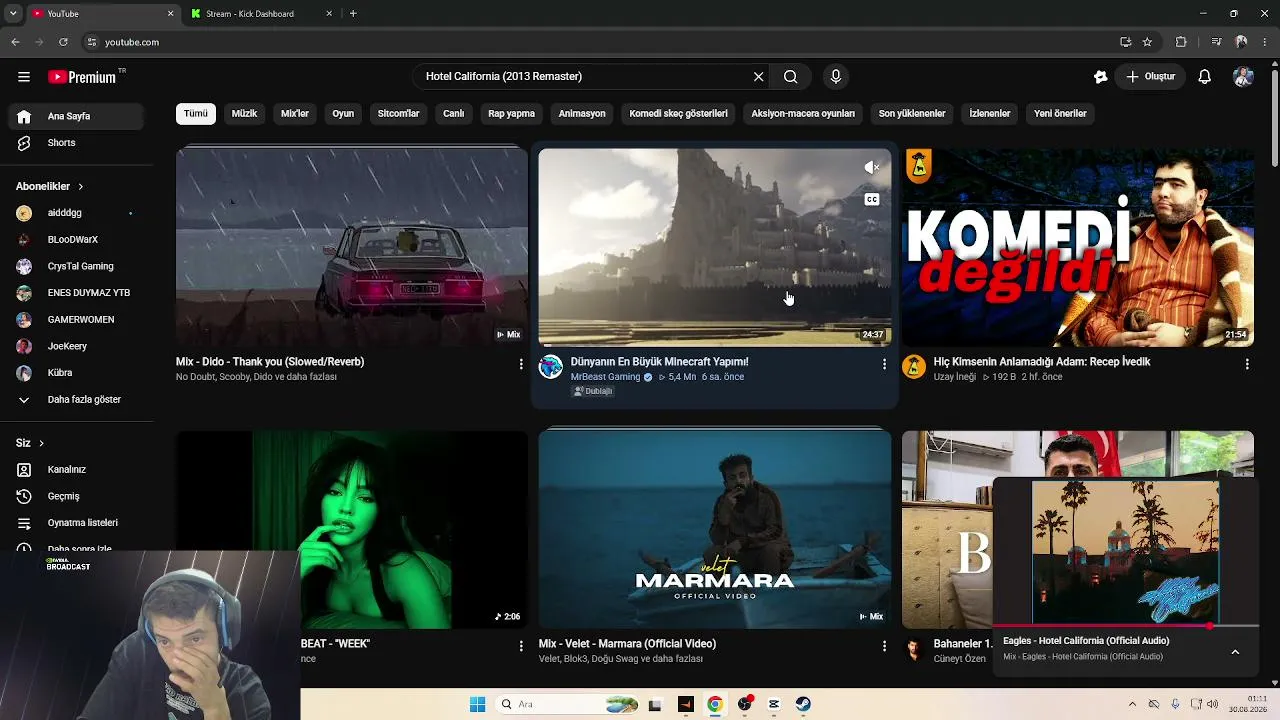
Task: Select the İzlenenler filter chip
Action: click(990, 114)
